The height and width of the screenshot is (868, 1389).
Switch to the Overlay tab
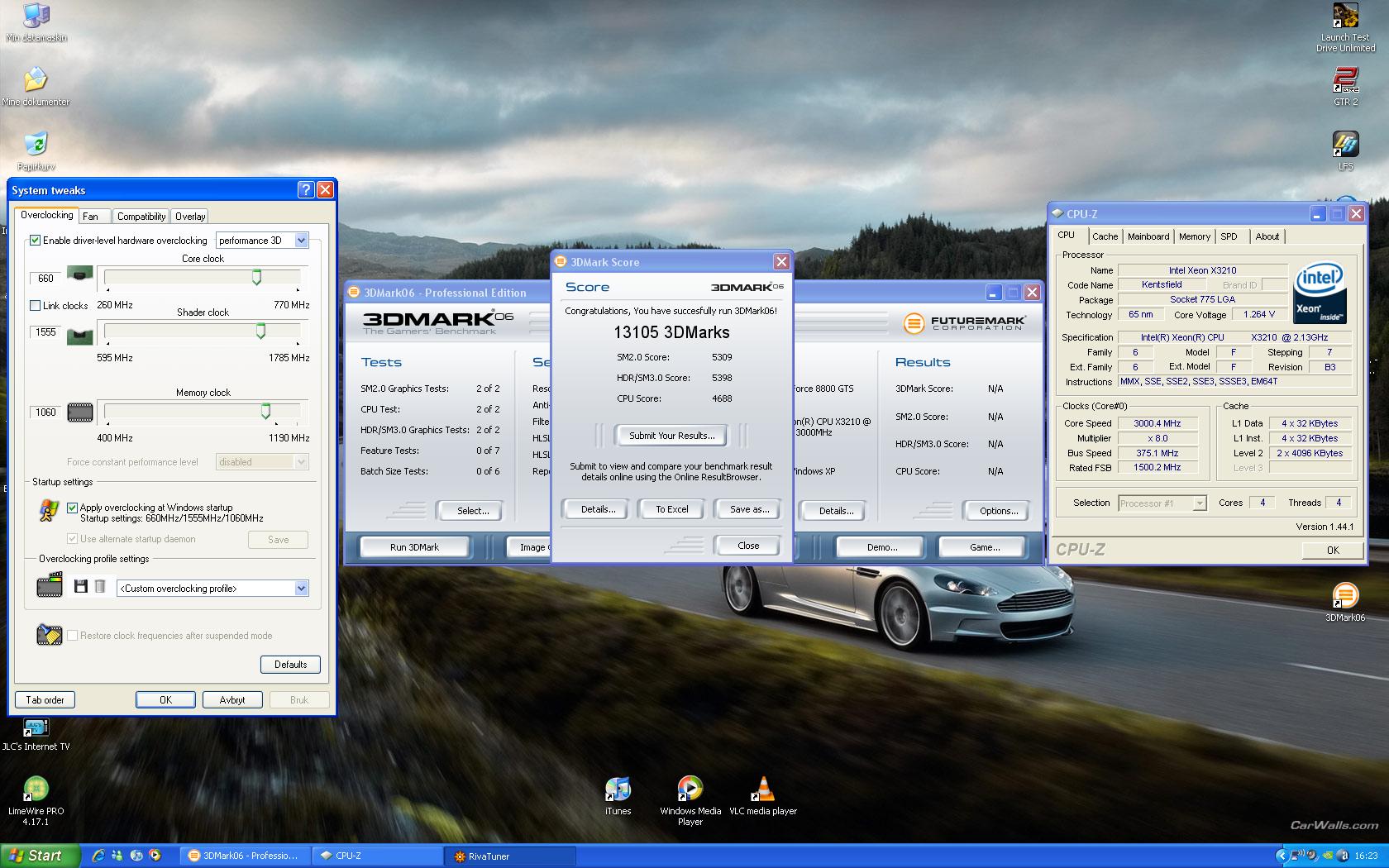[190, 217]
